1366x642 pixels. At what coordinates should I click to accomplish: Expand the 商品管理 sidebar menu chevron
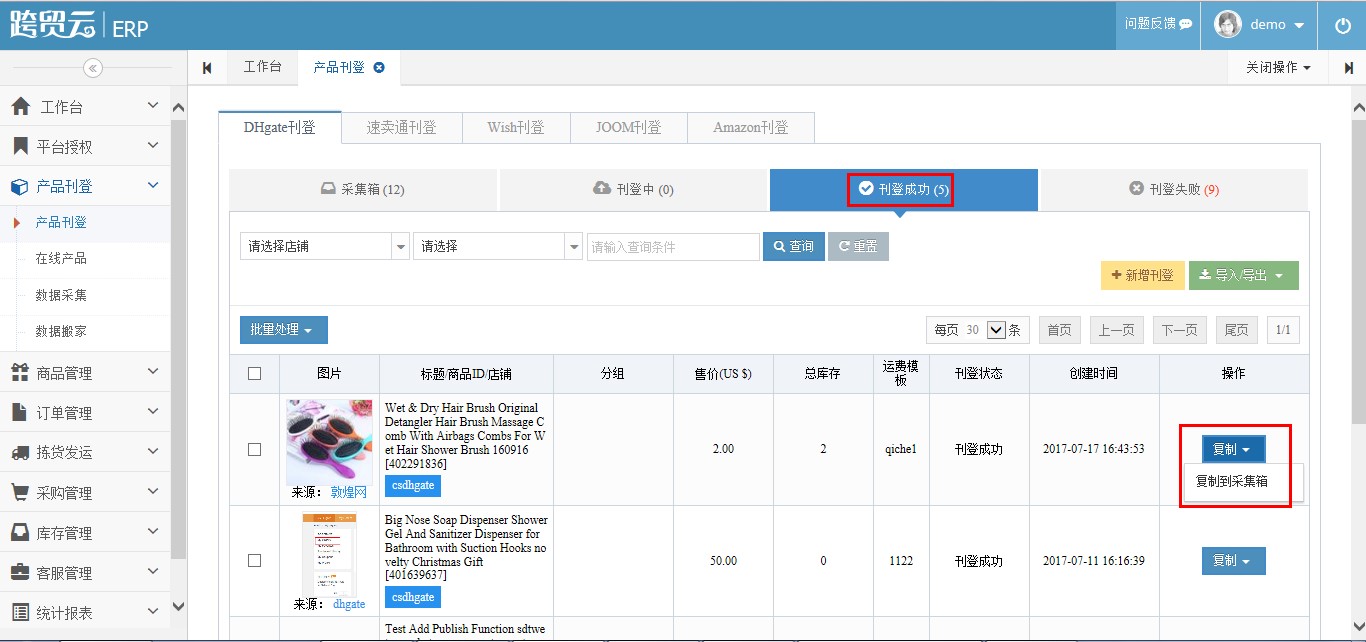coord(153,372)
